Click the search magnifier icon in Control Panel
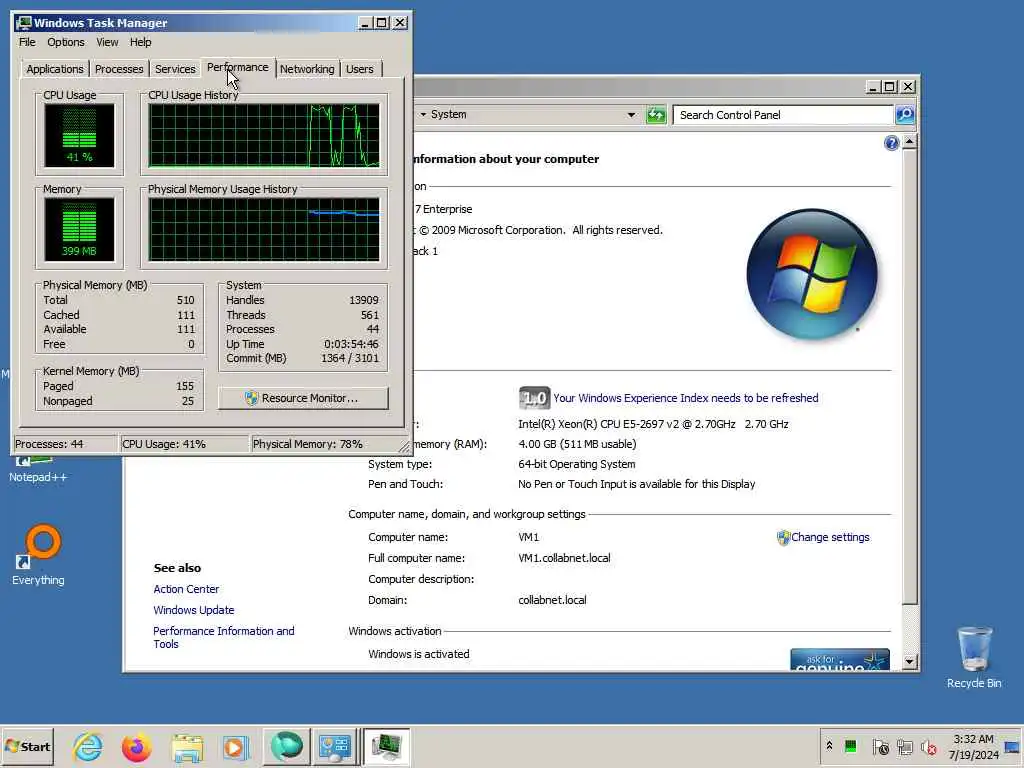The image size is (1024, 768). coord(904,115)
